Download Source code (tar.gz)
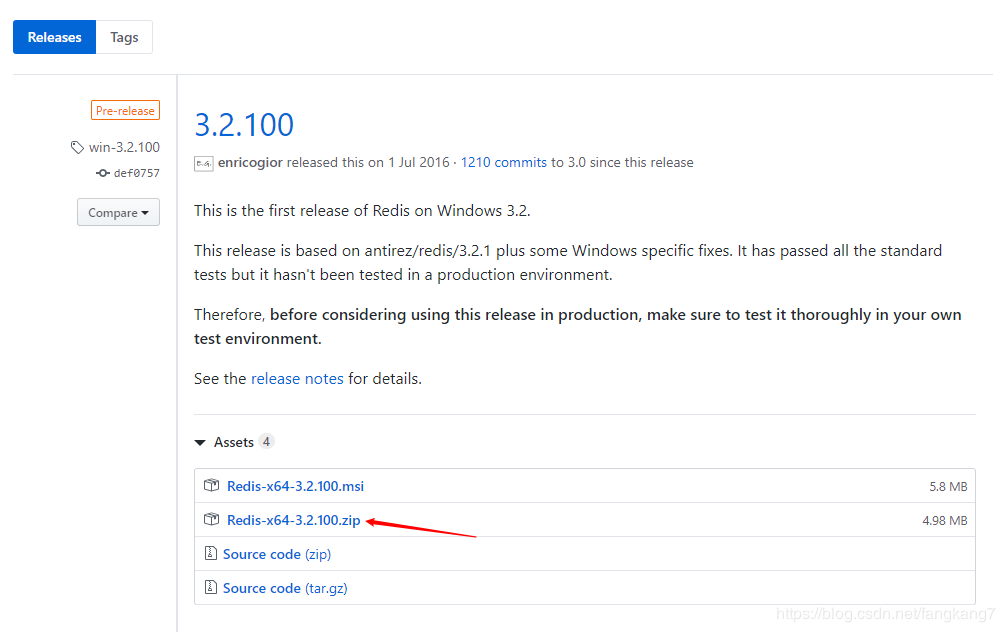The height and width of the screenshot is (632, 1005). (285, 588)
